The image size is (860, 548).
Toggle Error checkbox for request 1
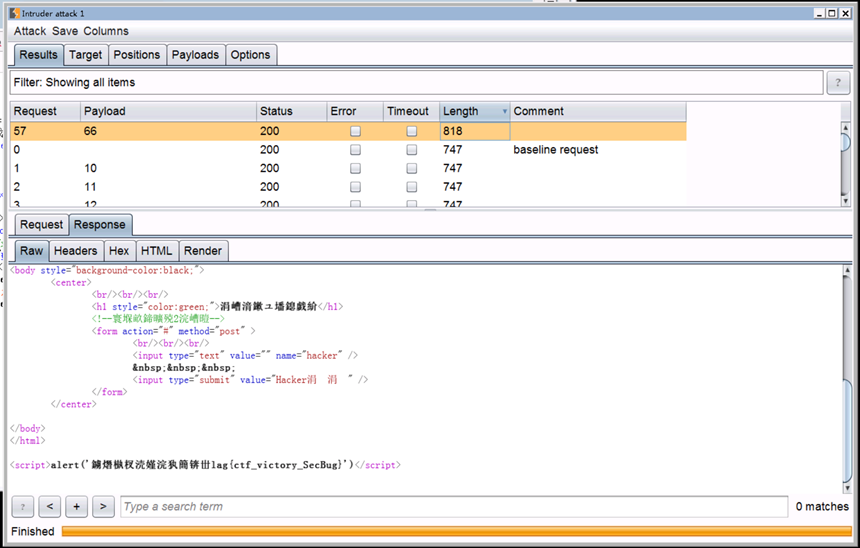click(355, 168)
